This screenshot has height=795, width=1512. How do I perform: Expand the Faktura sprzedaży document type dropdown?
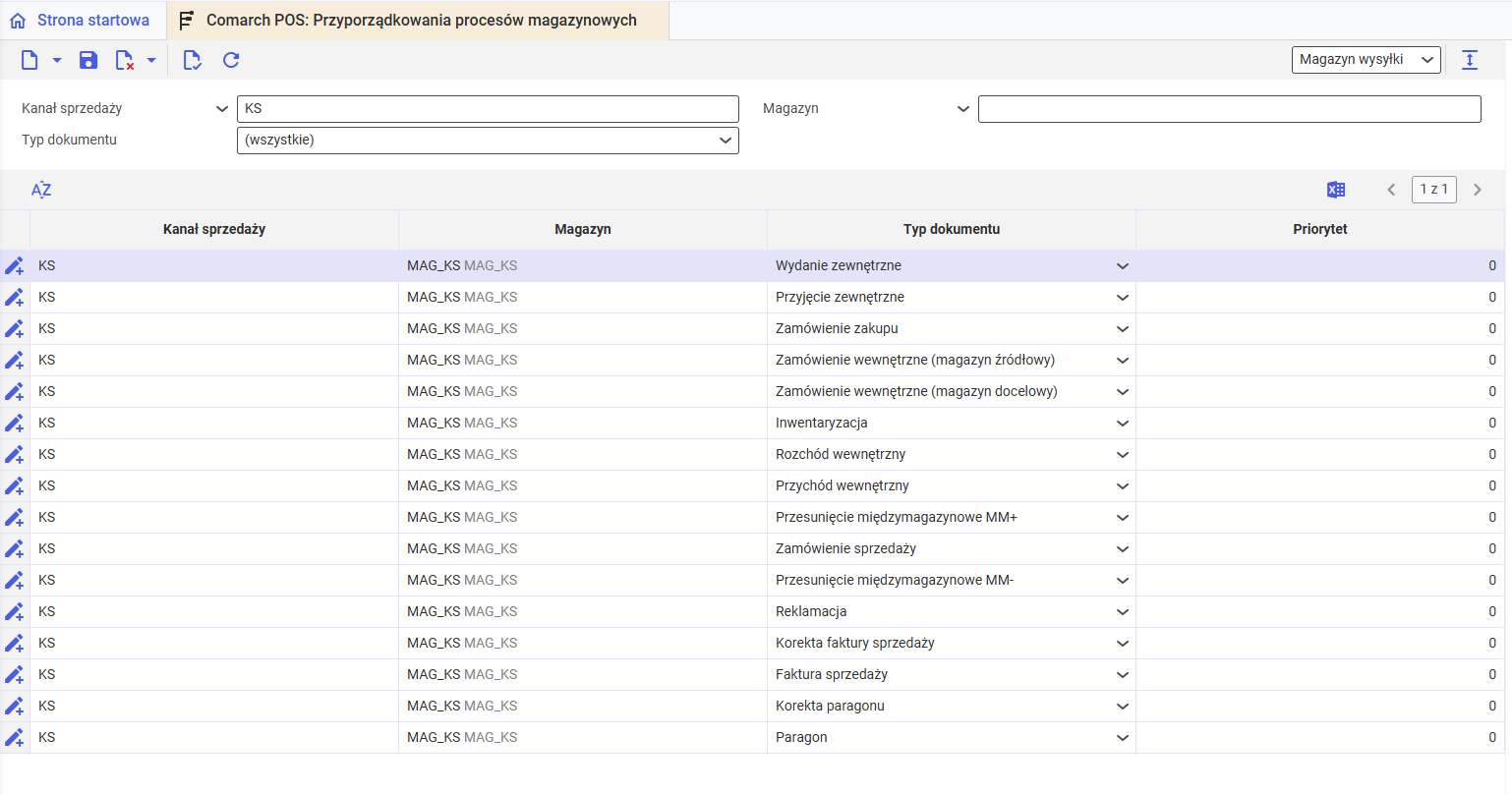(1122, 675)
